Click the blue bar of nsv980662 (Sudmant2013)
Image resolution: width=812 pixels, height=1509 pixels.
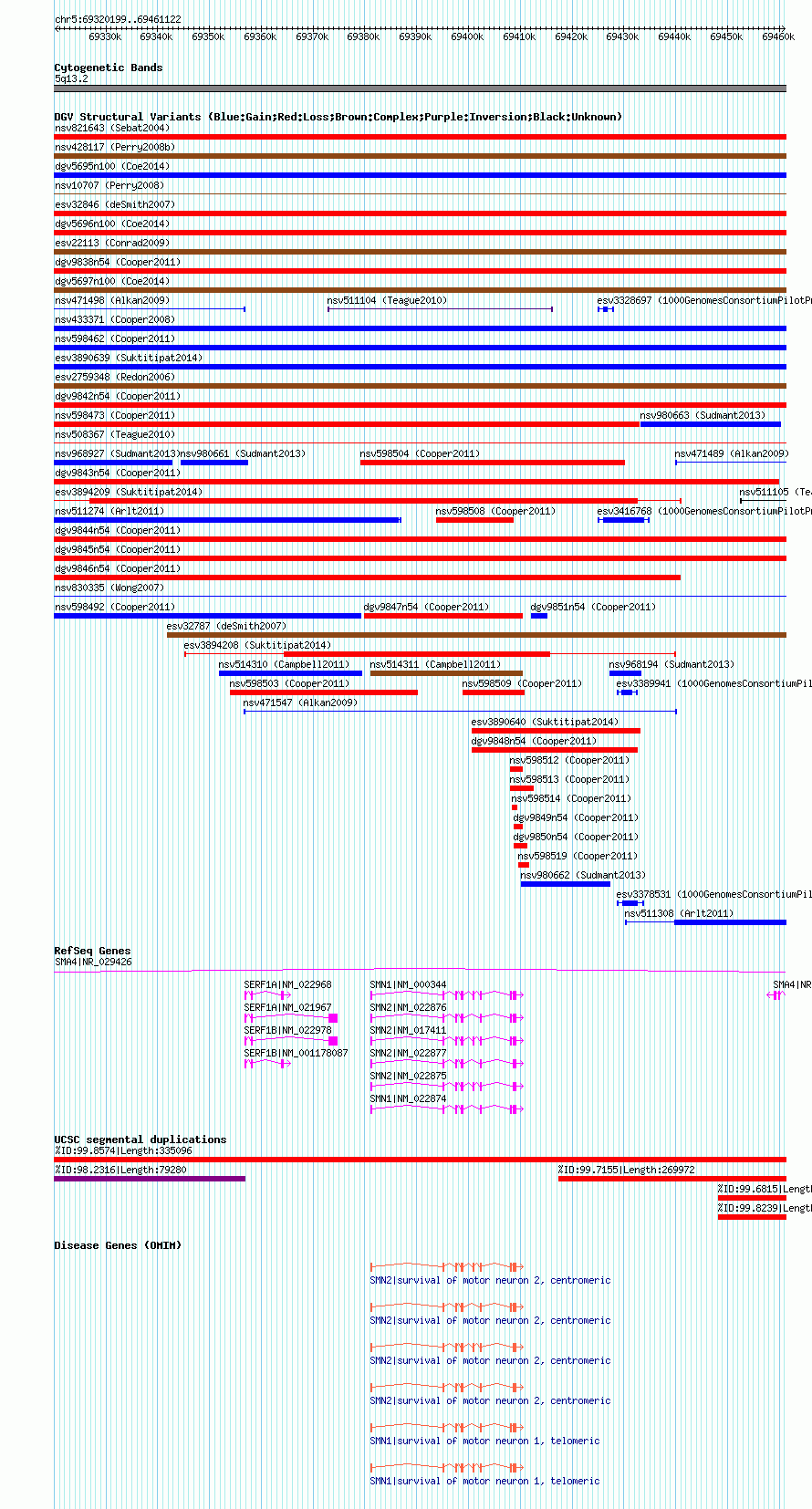tap(566, 884)
